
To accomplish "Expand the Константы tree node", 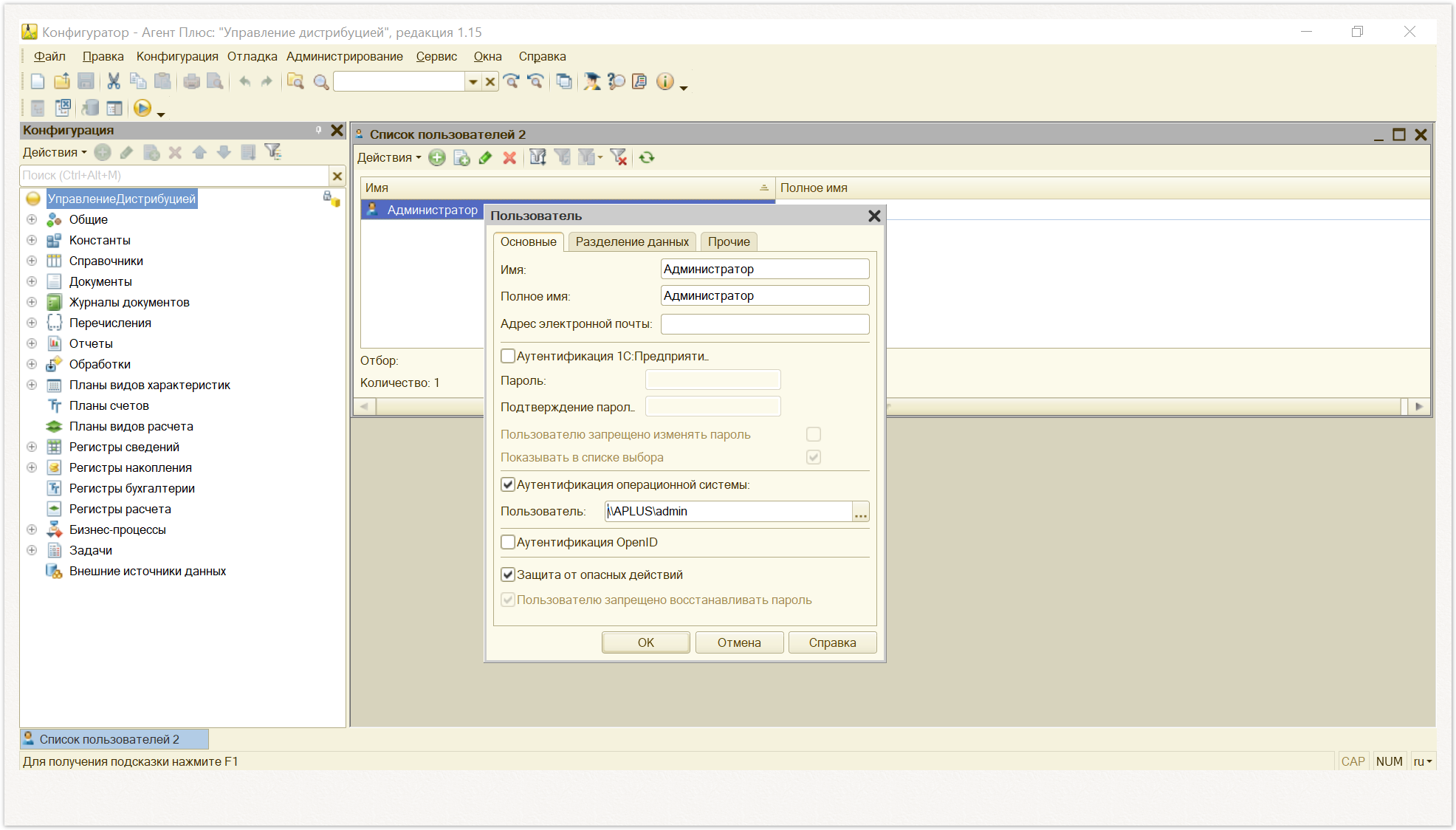I will pos(32,240).
